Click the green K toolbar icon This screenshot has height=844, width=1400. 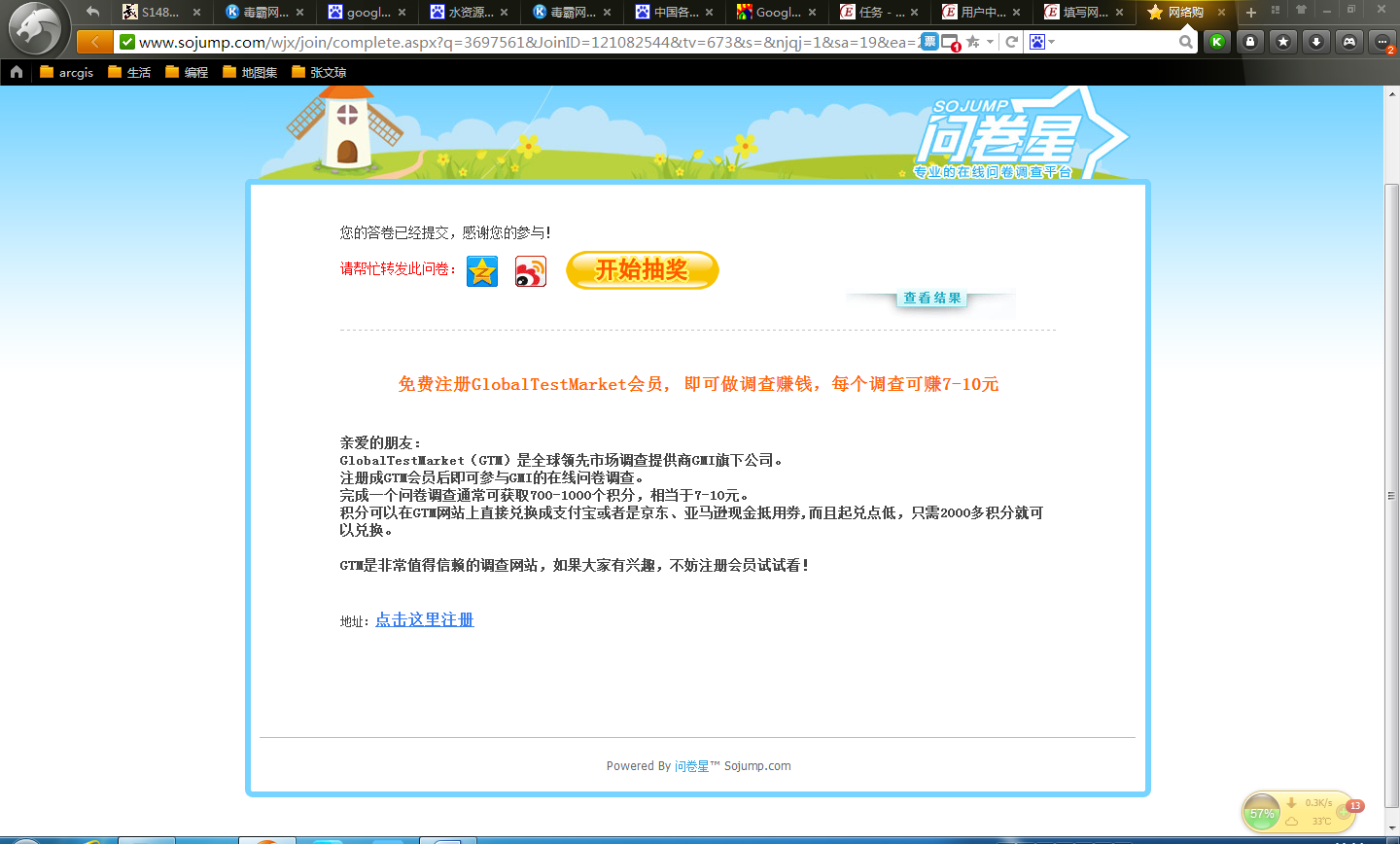(1216, 42)
